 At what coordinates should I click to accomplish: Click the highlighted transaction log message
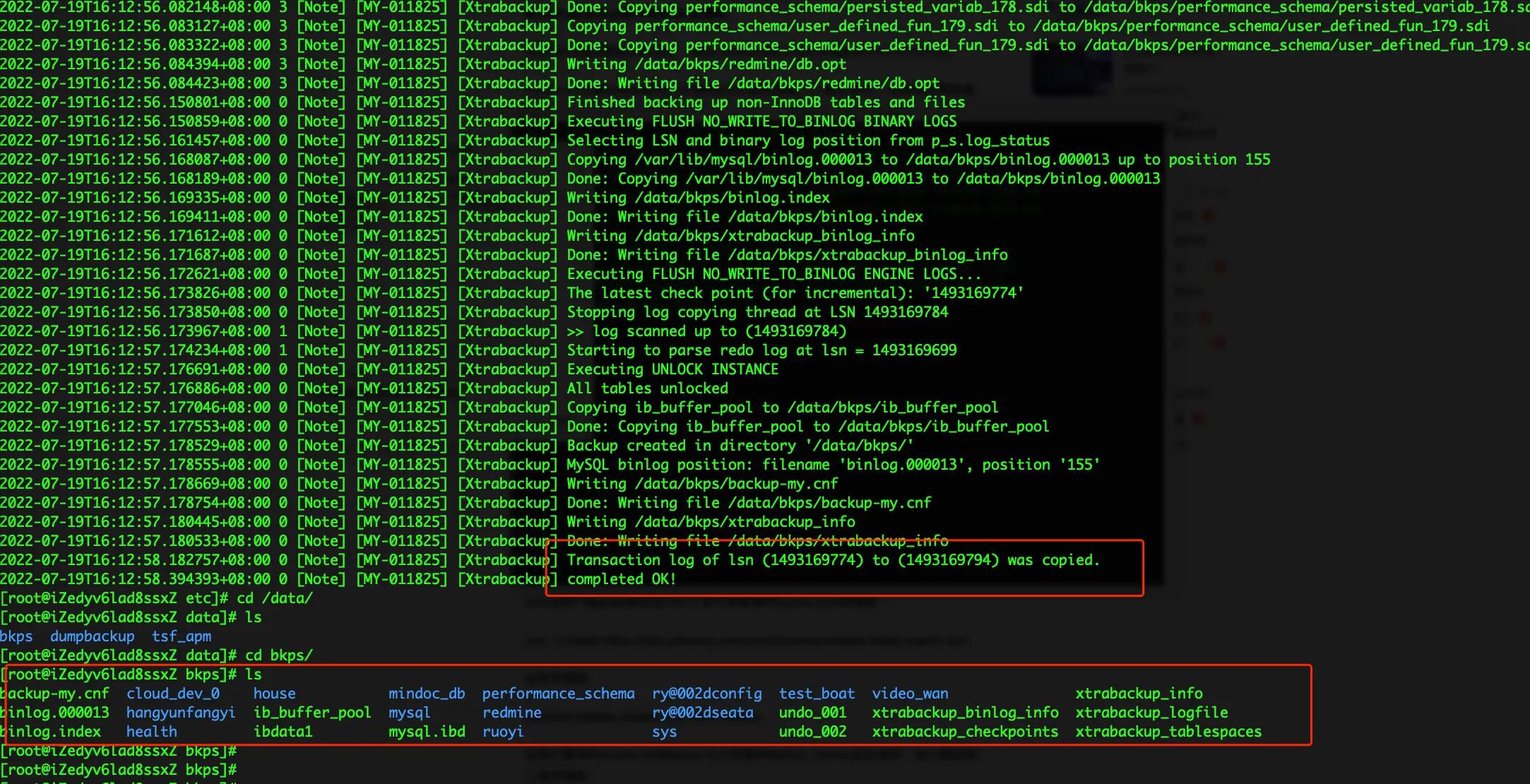coord(834,559)
